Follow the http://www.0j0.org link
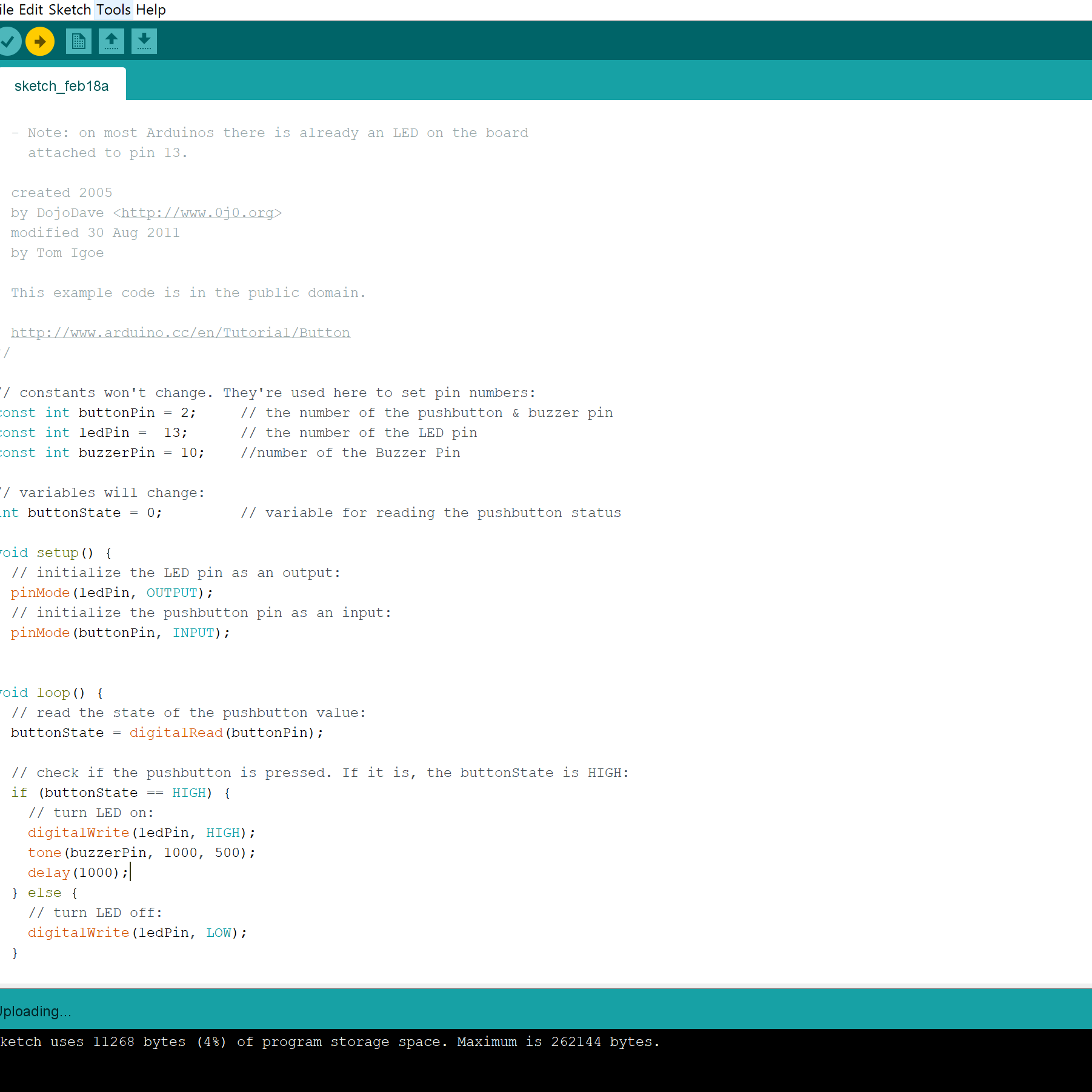Image resolution: width=1092 pixels, height=1092 pixels. [197, 213]
